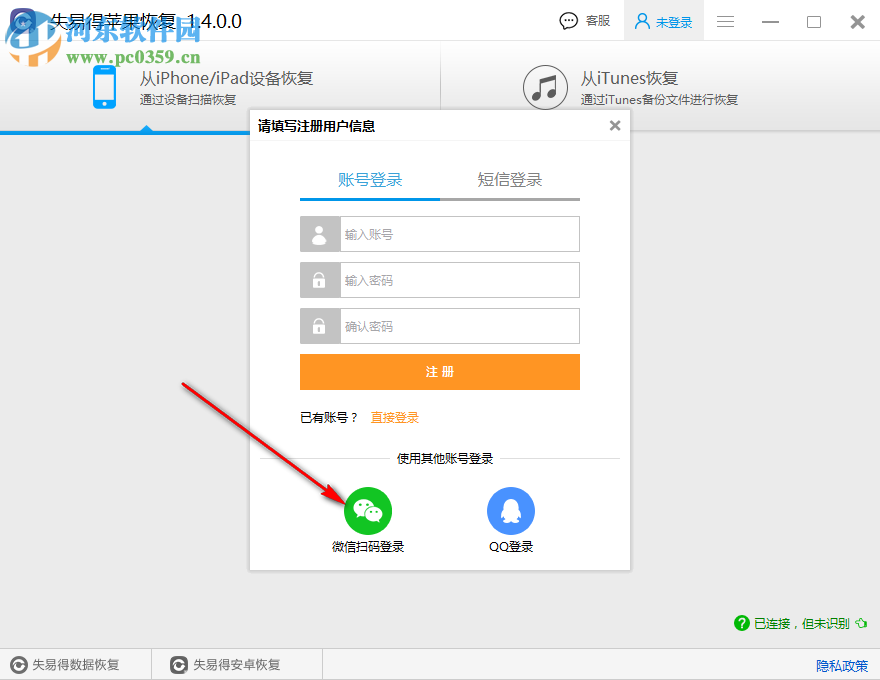This screenshot has width=880, height=680.
Task: Open 失易得安卓恢复 from the bottom bar
Action: [236, 663]
